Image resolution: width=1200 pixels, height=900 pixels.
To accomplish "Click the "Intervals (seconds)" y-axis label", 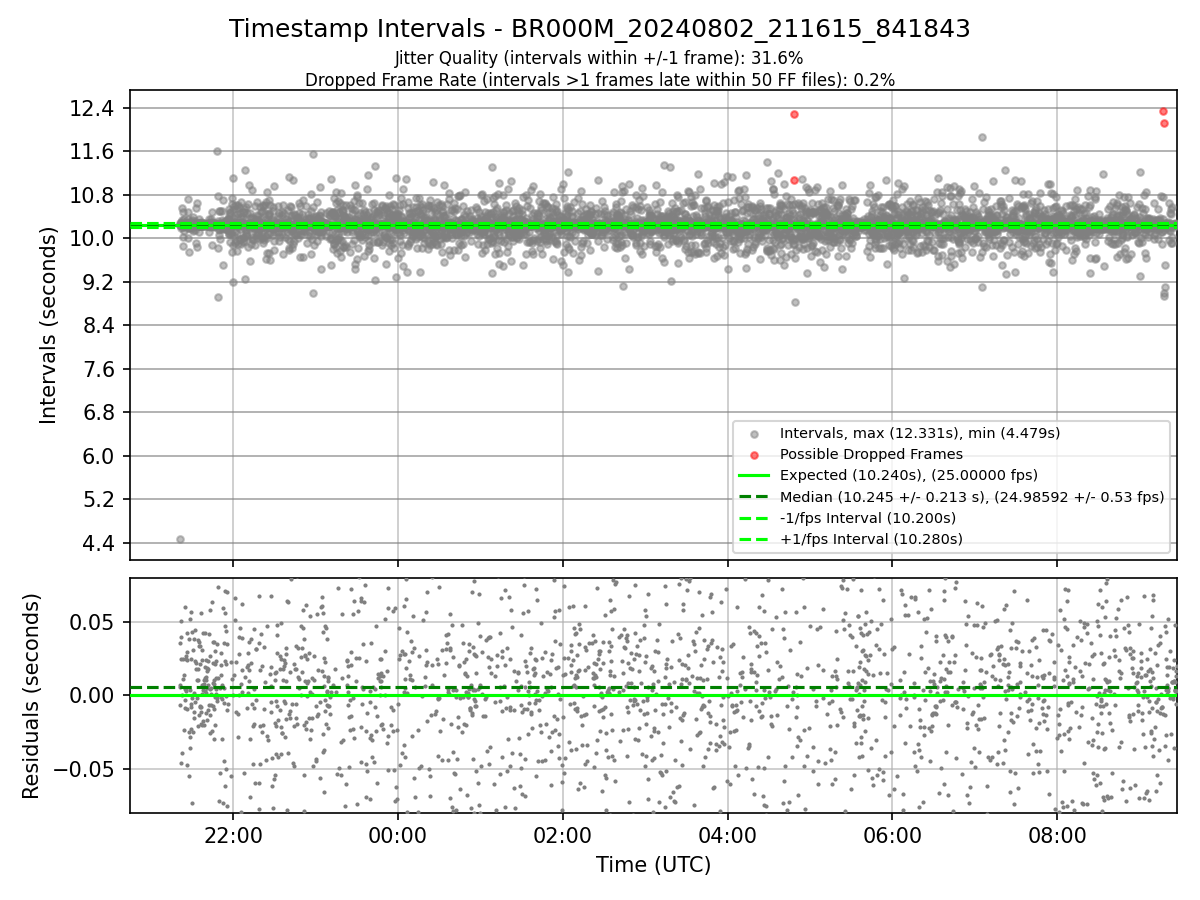I will click(x=48, y=325).
